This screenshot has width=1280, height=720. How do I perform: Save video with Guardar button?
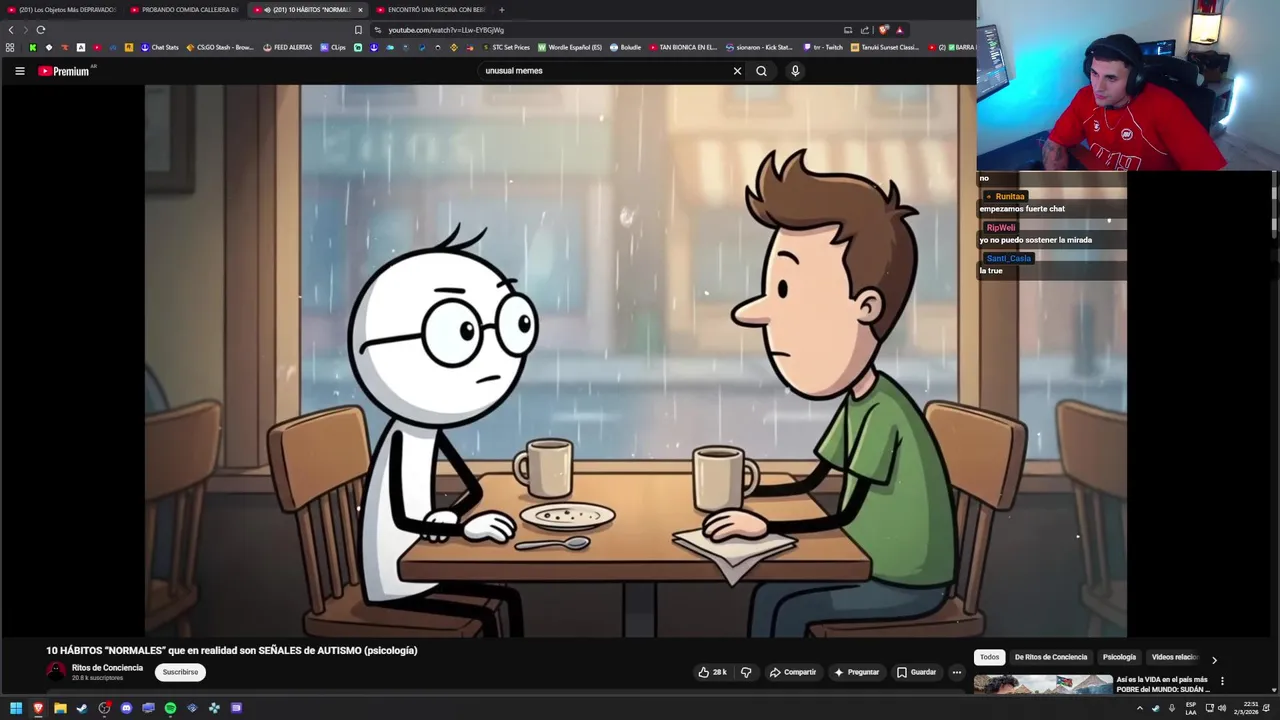pyautogui.click(x=916, y=672)
